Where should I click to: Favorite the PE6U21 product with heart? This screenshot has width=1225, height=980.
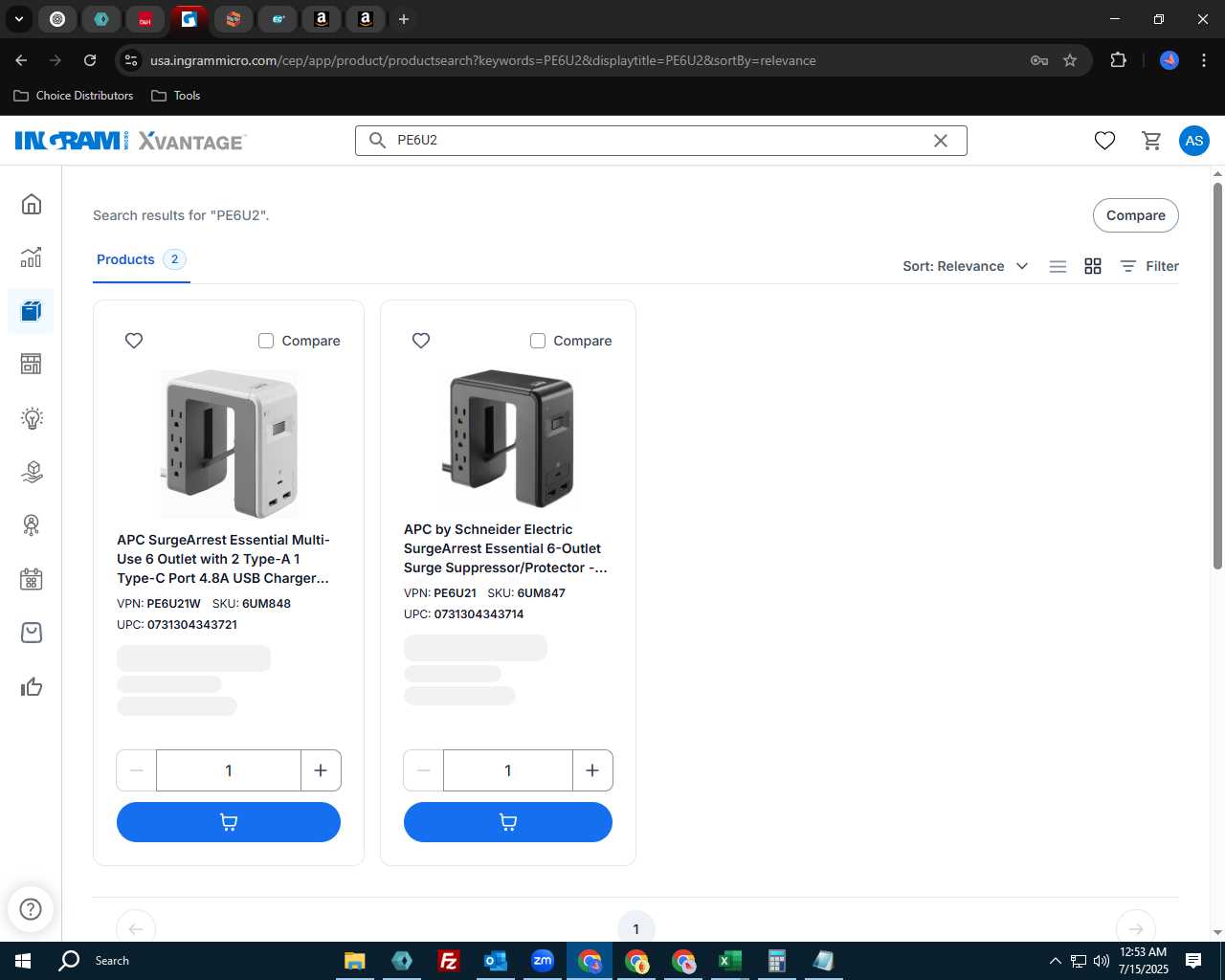pyautogui.click(x=421, y=341)
